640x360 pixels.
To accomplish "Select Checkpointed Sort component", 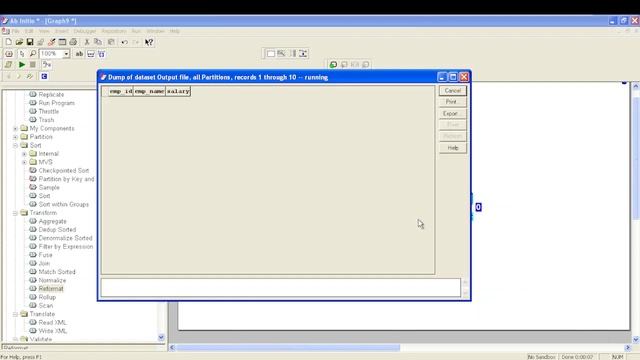I will [x=64, y=171].
